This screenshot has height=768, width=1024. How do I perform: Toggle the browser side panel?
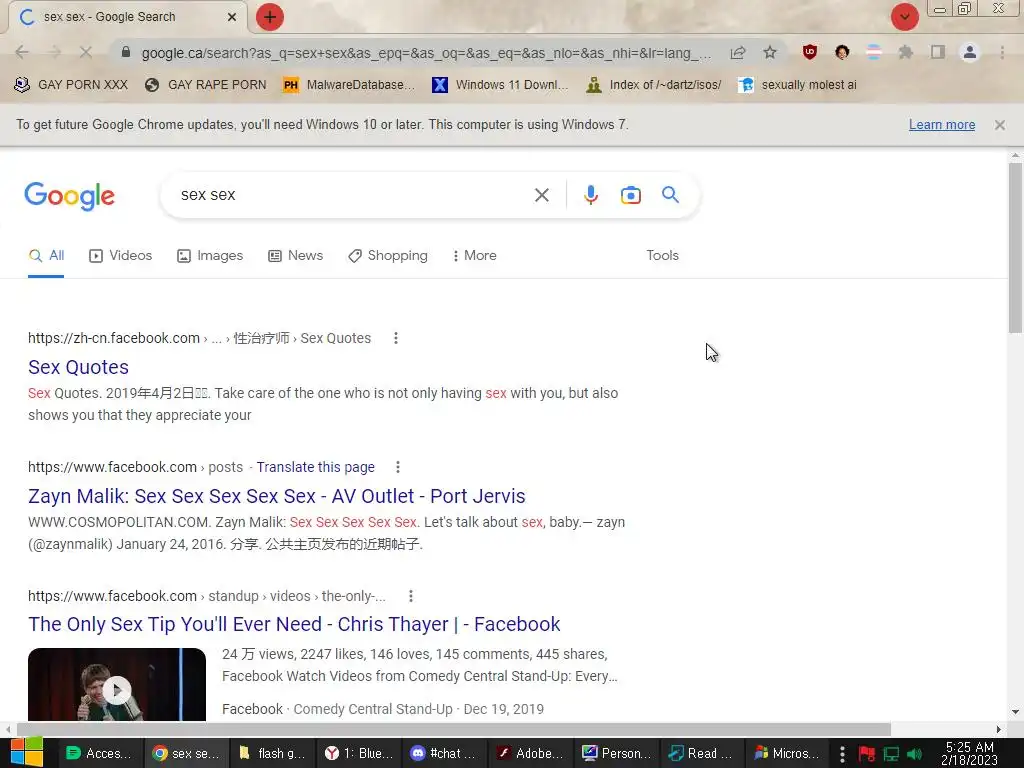pos(938,52)
